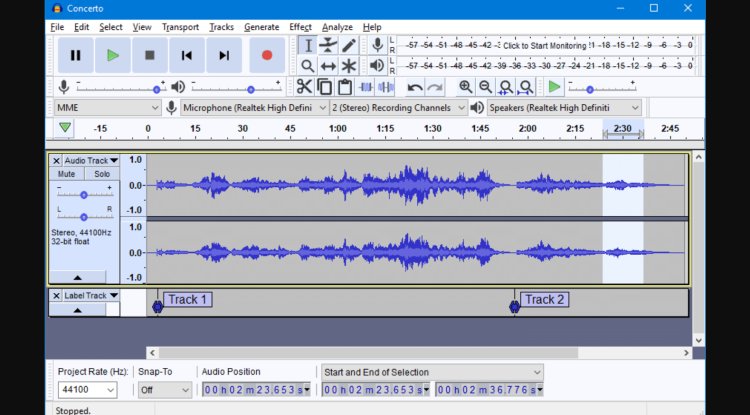Screen dimensions: 750x415
Task: Open the Microphone recording device dropdown
Action: coord(254,108)
